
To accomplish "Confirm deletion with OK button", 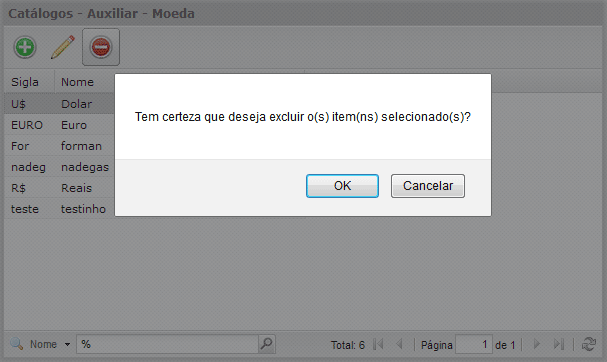I will pos(342,186).
